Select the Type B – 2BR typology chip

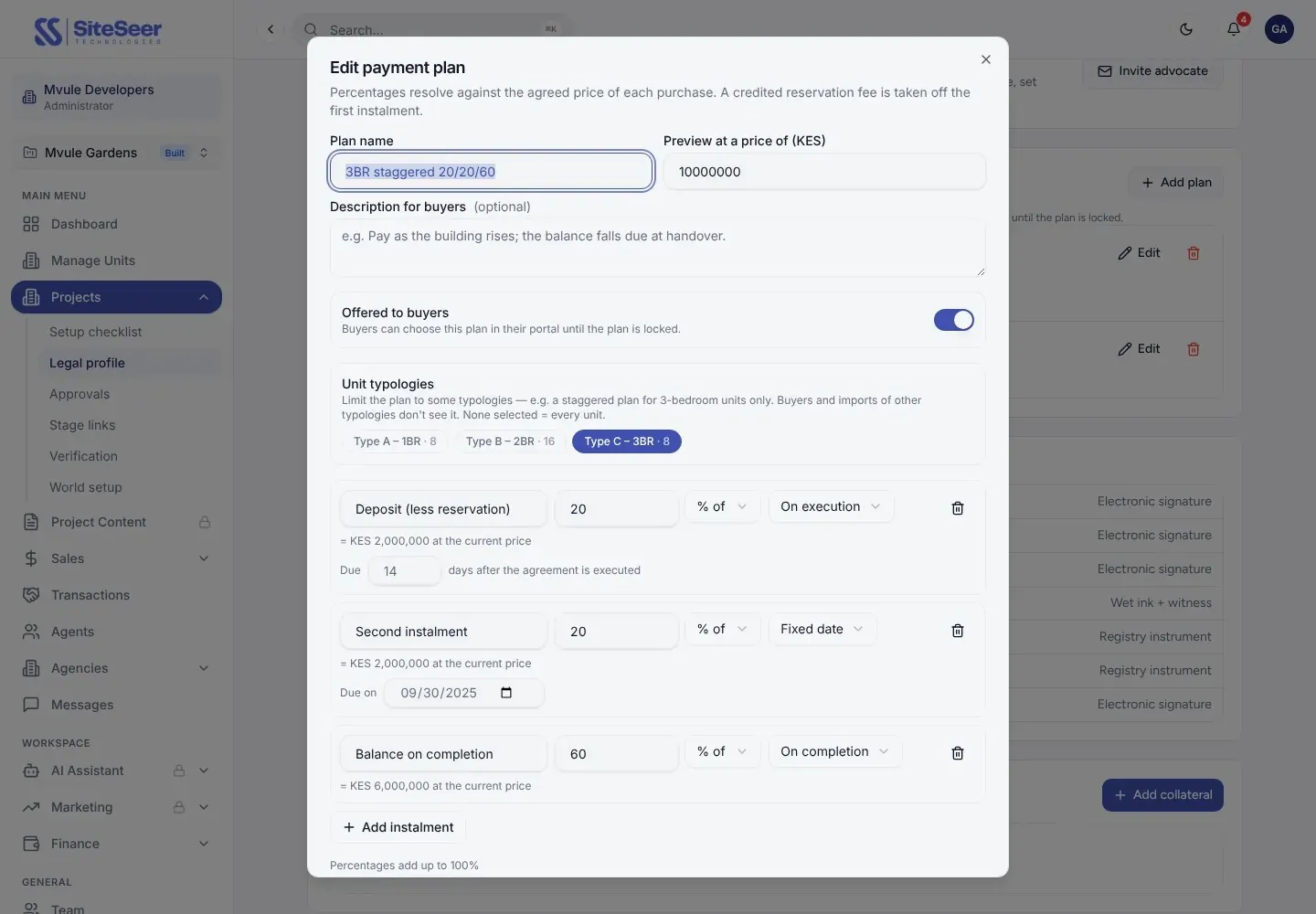pos(510,441)
